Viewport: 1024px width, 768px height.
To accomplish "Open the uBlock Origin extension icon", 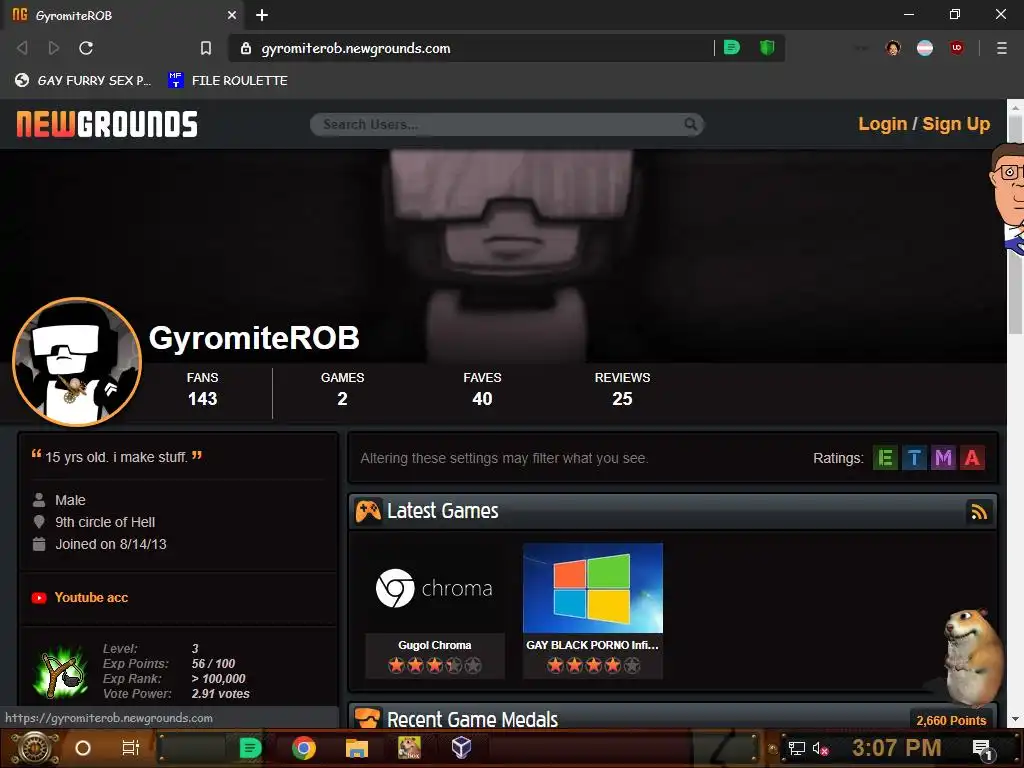I will pyautogui.click(x=957, y=48).
